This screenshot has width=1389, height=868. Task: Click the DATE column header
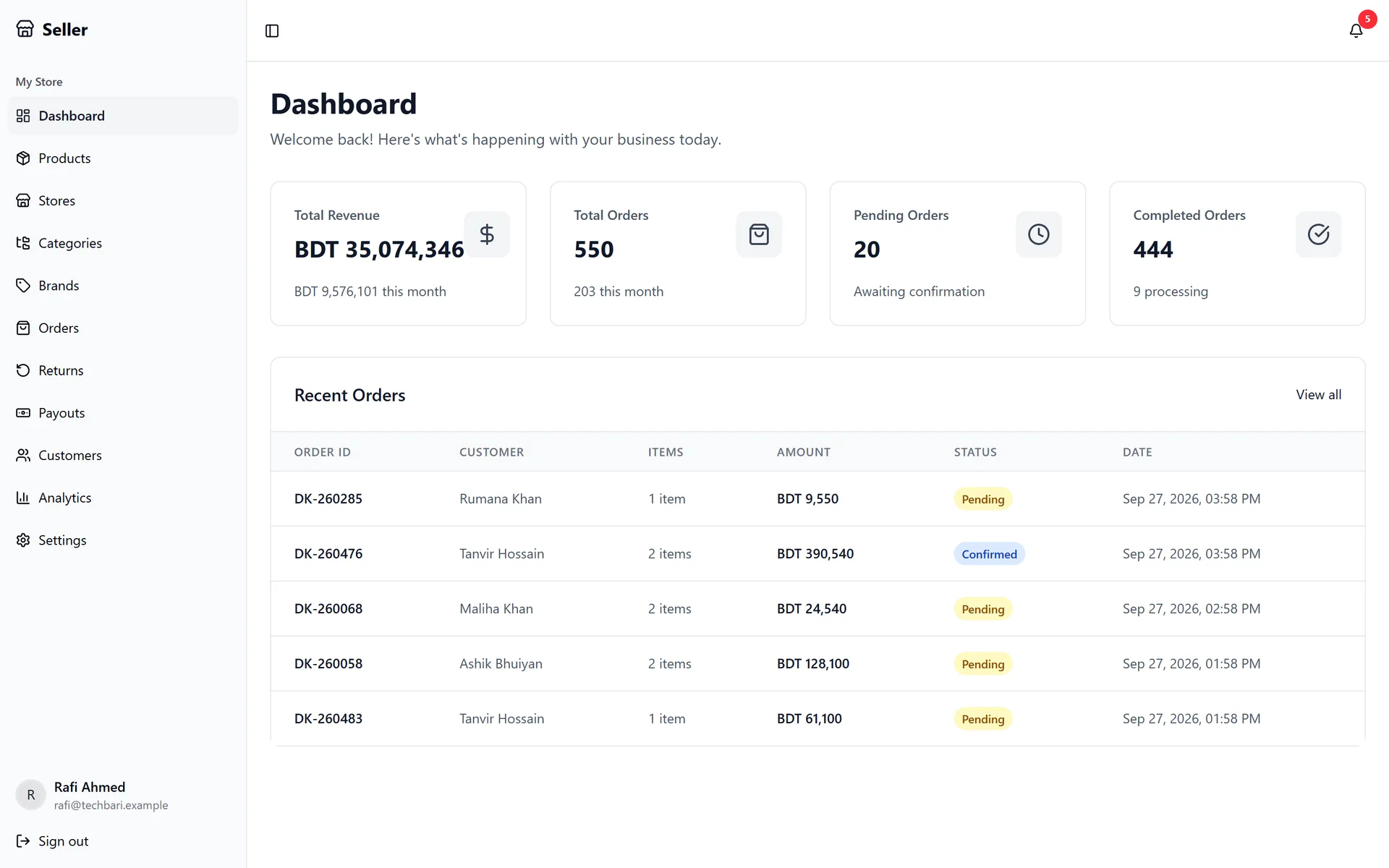(1137, 452)
